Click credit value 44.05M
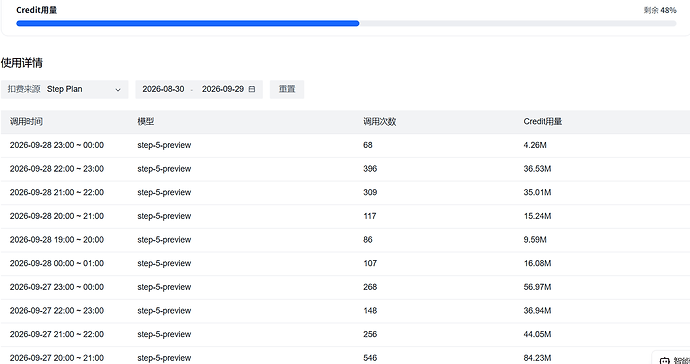Viewport: 690px width, 364px height. click(537, 335)
